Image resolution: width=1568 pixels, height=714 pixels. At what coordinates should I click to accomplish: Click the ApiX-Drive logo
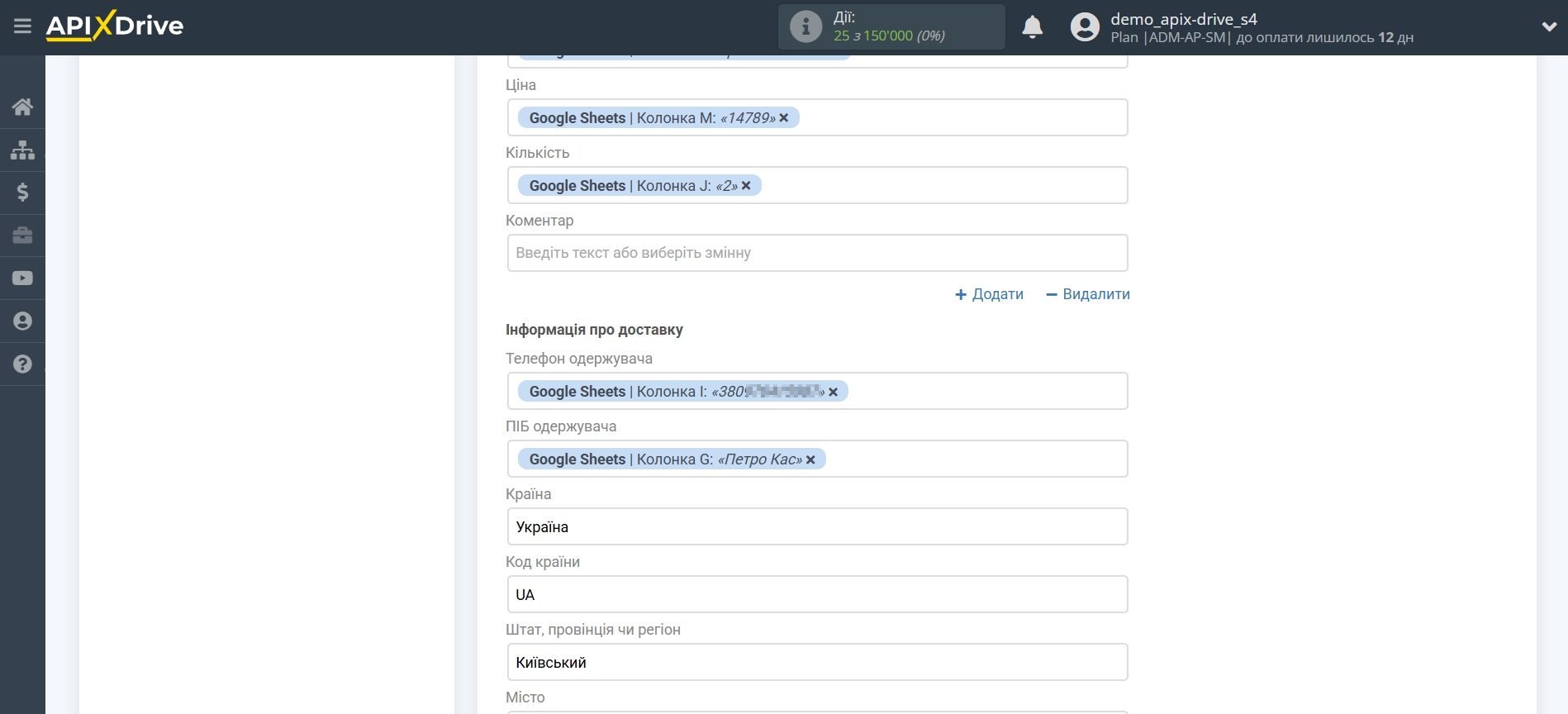pyautogui.click(x=115, y=26)
